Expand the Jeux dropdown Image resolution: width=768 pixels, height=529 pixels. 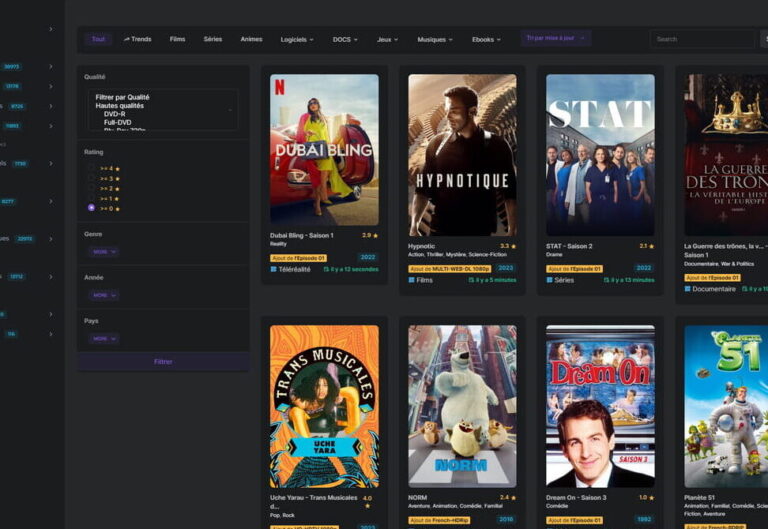(x=387, y=40)
